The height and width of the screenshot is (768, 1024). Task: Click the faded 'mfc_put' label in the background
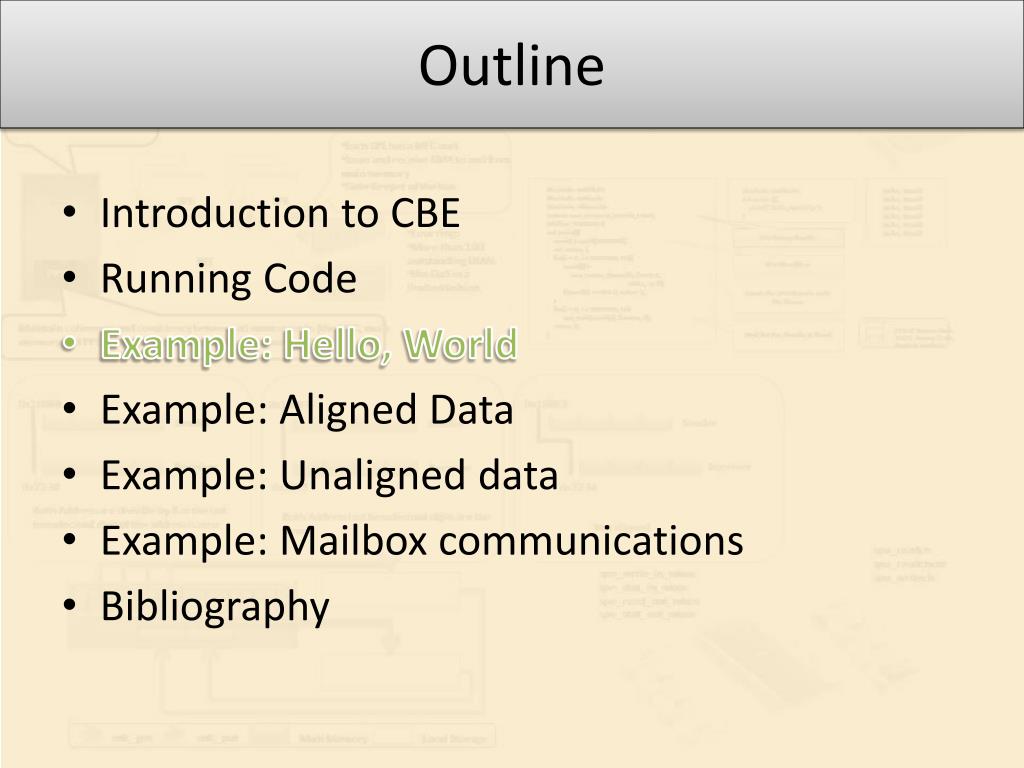pyautogui.click(x=217, y=738)
